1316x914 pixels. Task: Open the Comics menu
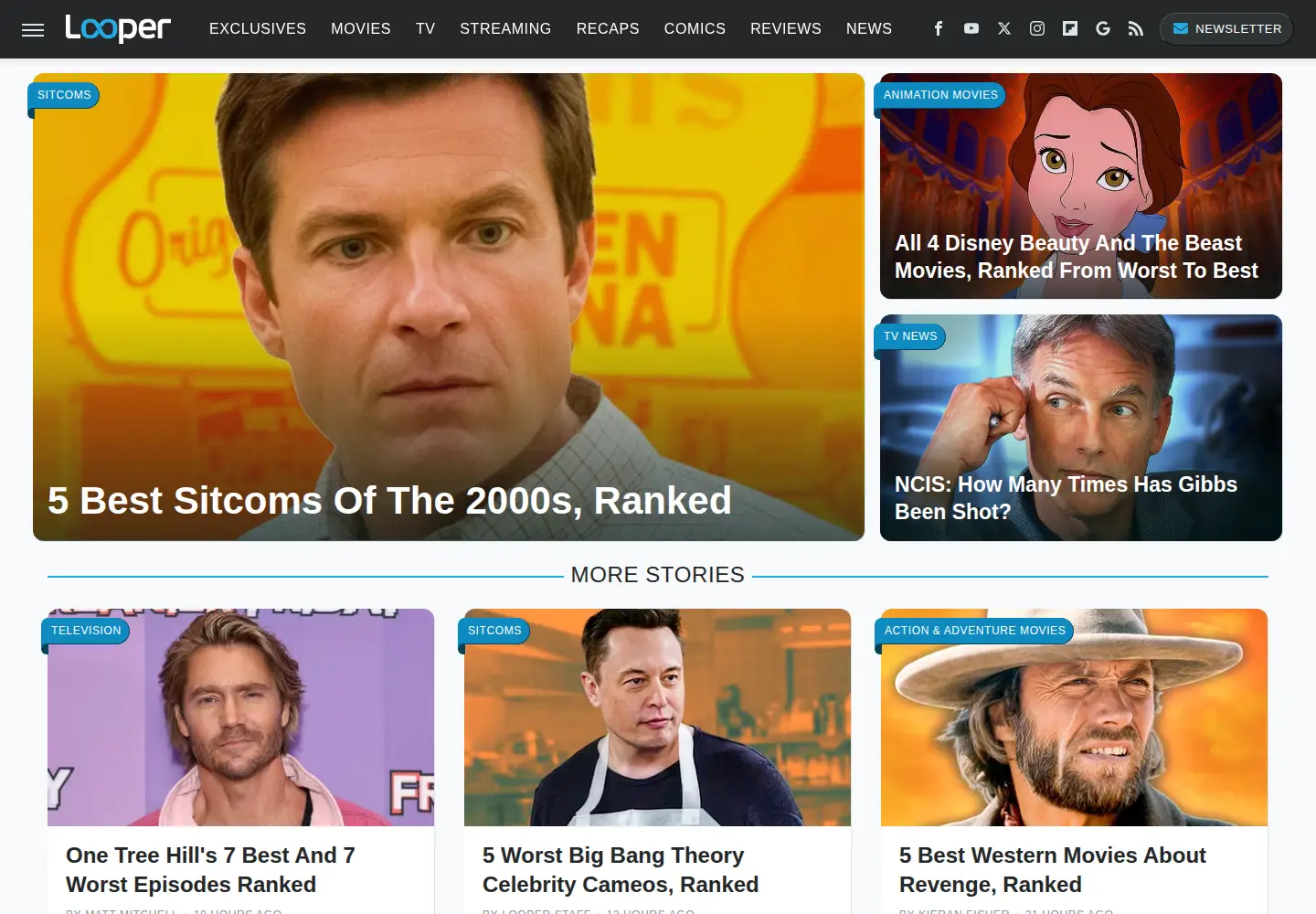tap(695, 28)
